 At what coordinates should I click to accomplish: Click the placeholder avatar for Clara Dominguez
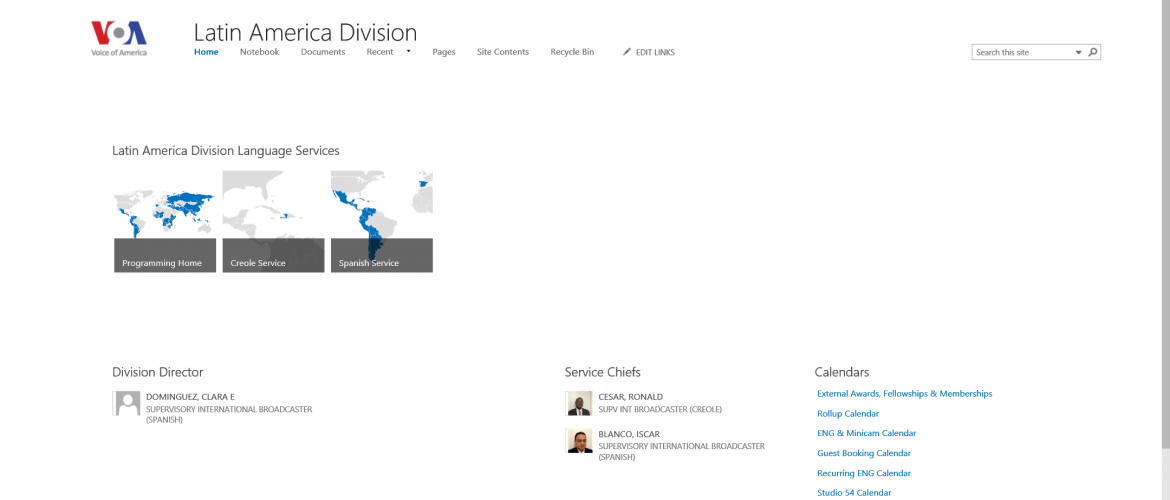tap(127, 404)
